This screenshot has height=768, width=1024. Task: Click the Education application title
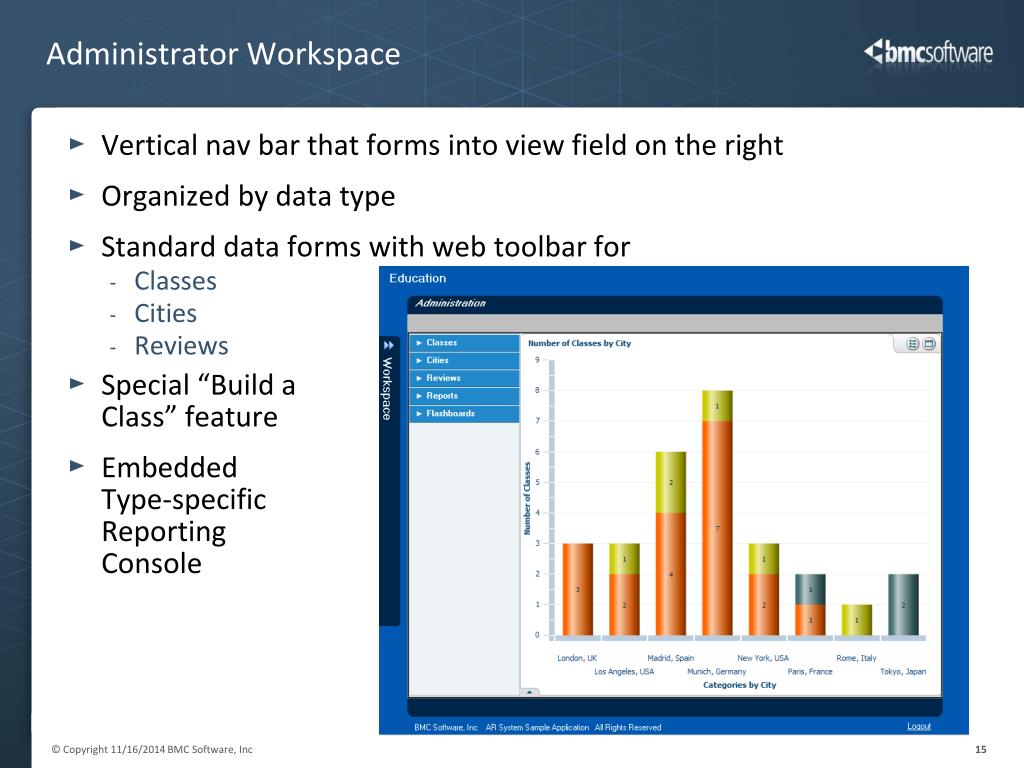[x=417, y=278]
